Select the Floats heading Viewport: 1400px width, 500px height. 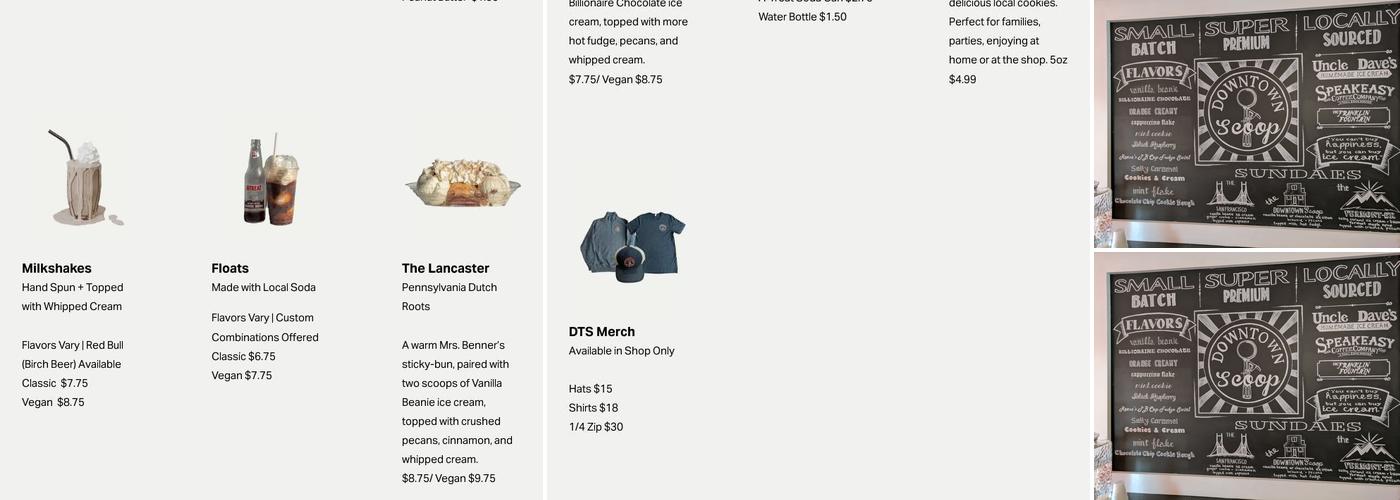point(230,268)
